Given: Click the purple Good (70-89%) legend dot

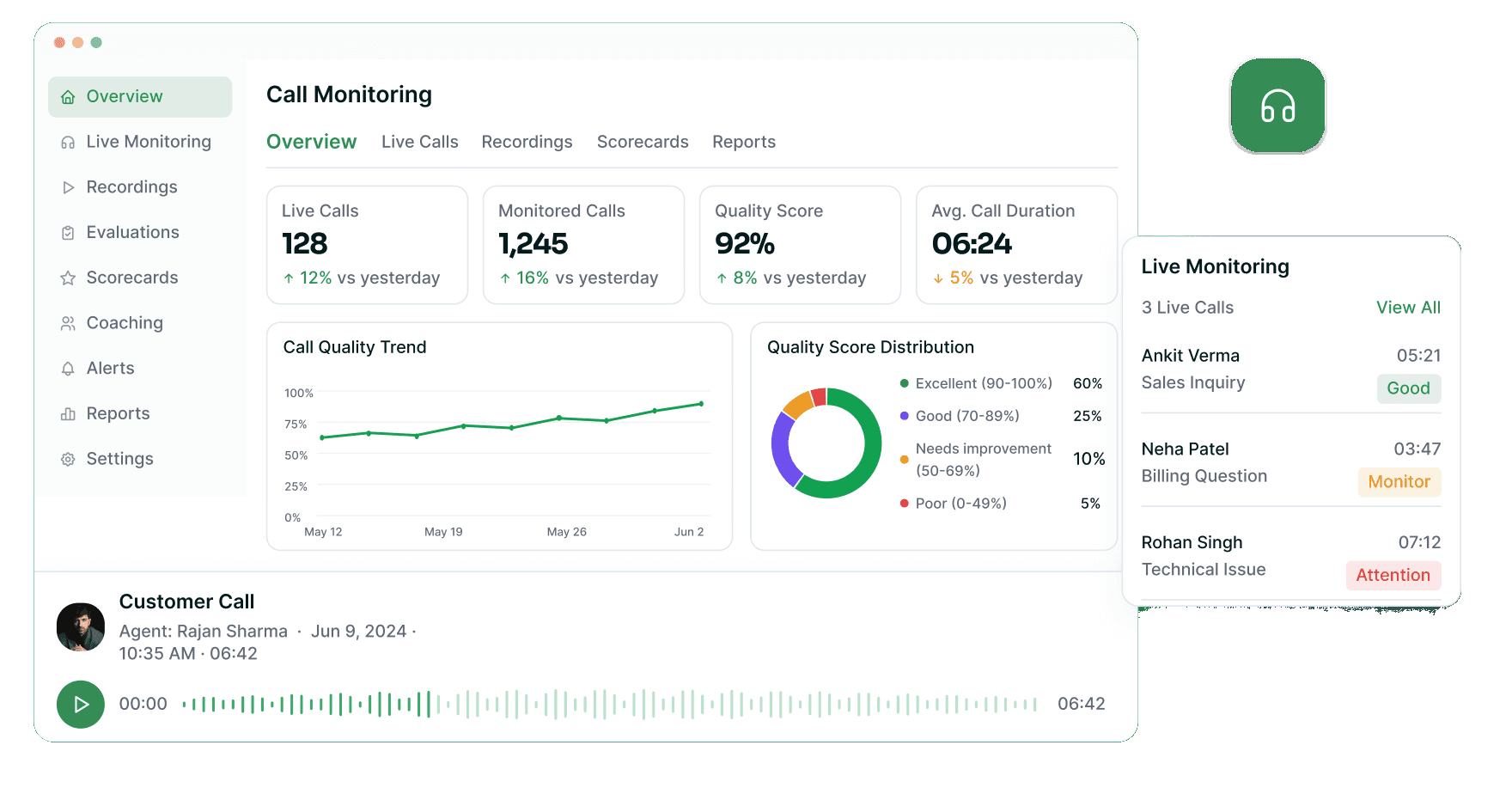Looking at the screenshot, I should [904, 416].
